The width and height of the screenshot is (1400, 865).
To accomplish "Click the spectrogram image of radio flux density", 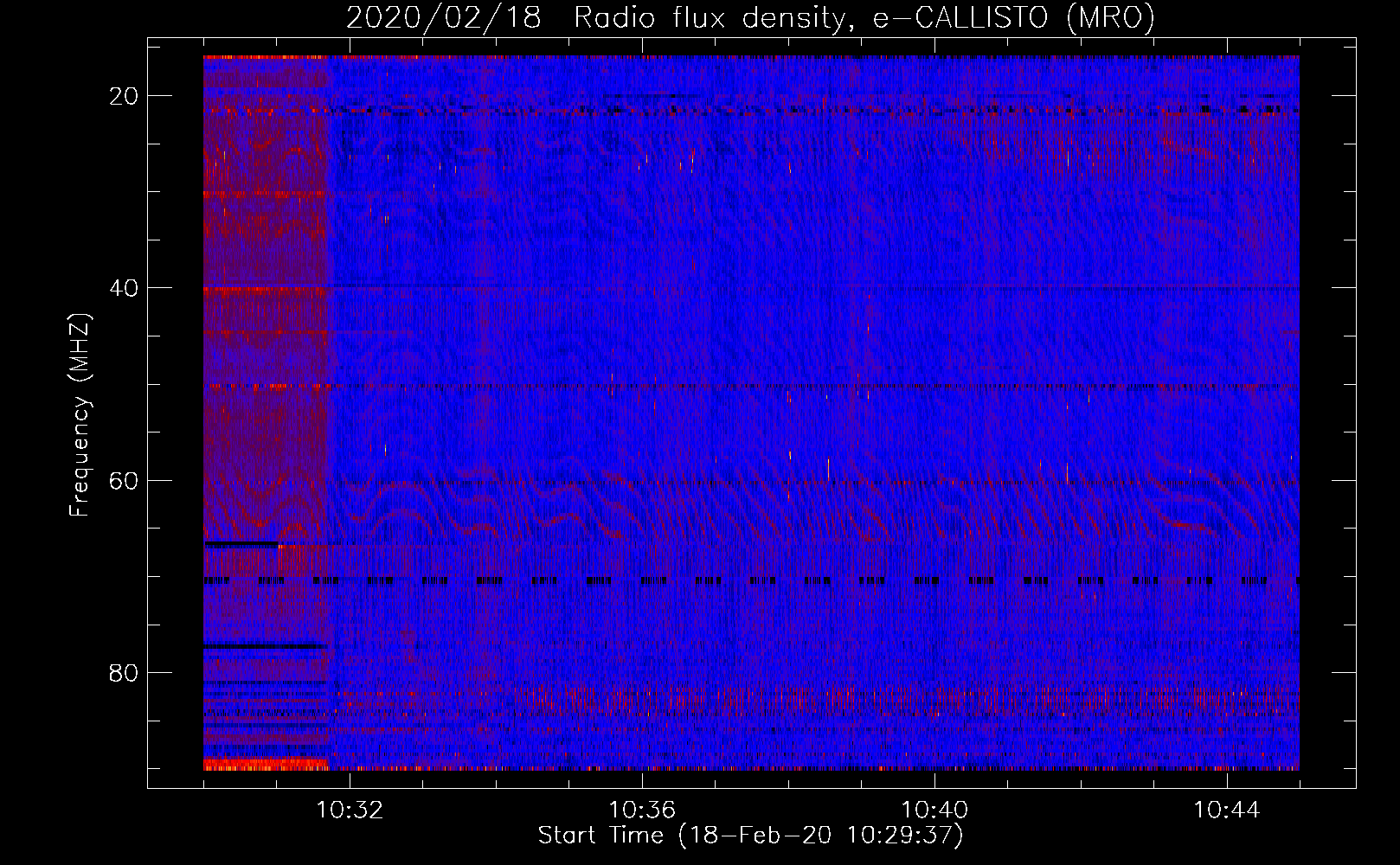I will tap(751, 413).
